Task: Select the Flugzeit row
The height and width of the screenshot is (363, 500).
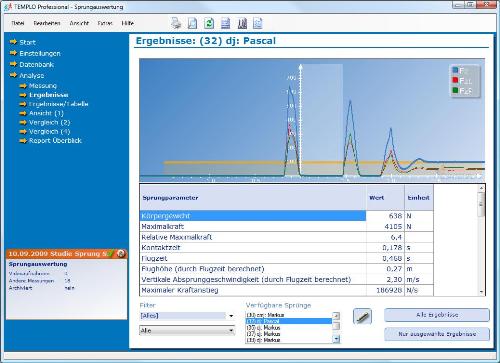Action: coord(287,258)
